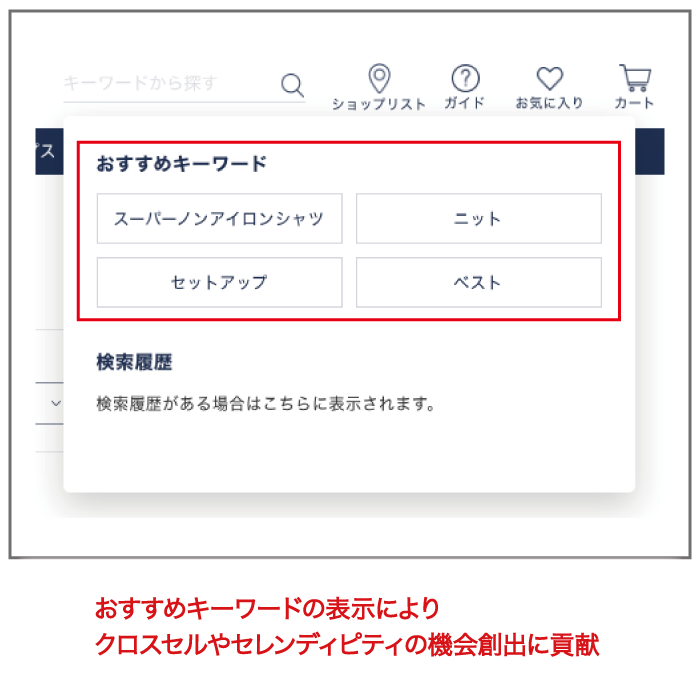Open shop list via map pin icon
Viewport: 700px width, 700px height.
(379, 78)
